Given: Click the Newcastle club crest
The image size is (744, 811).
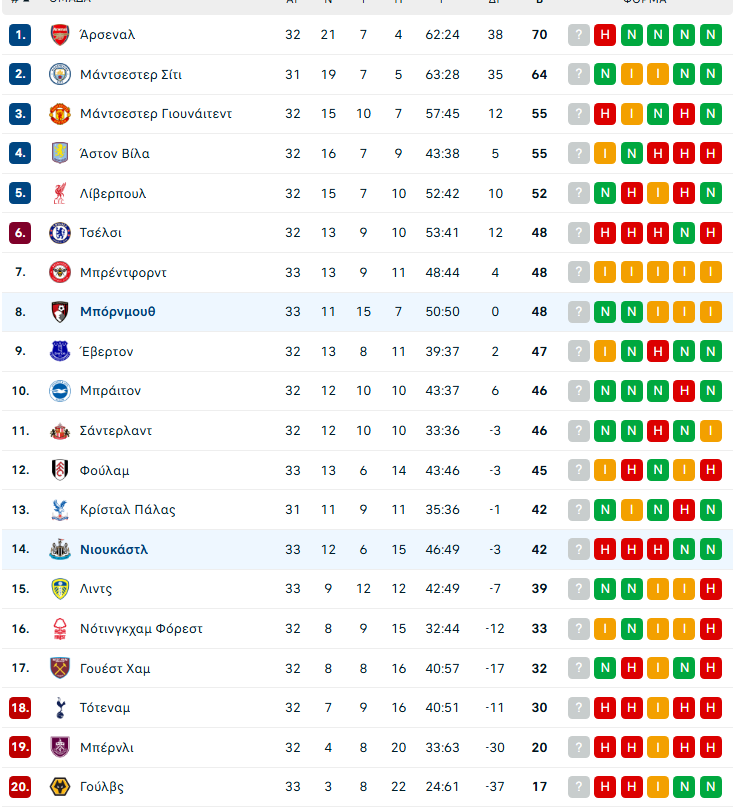Looking at the screenshot, I should point(60,549).
